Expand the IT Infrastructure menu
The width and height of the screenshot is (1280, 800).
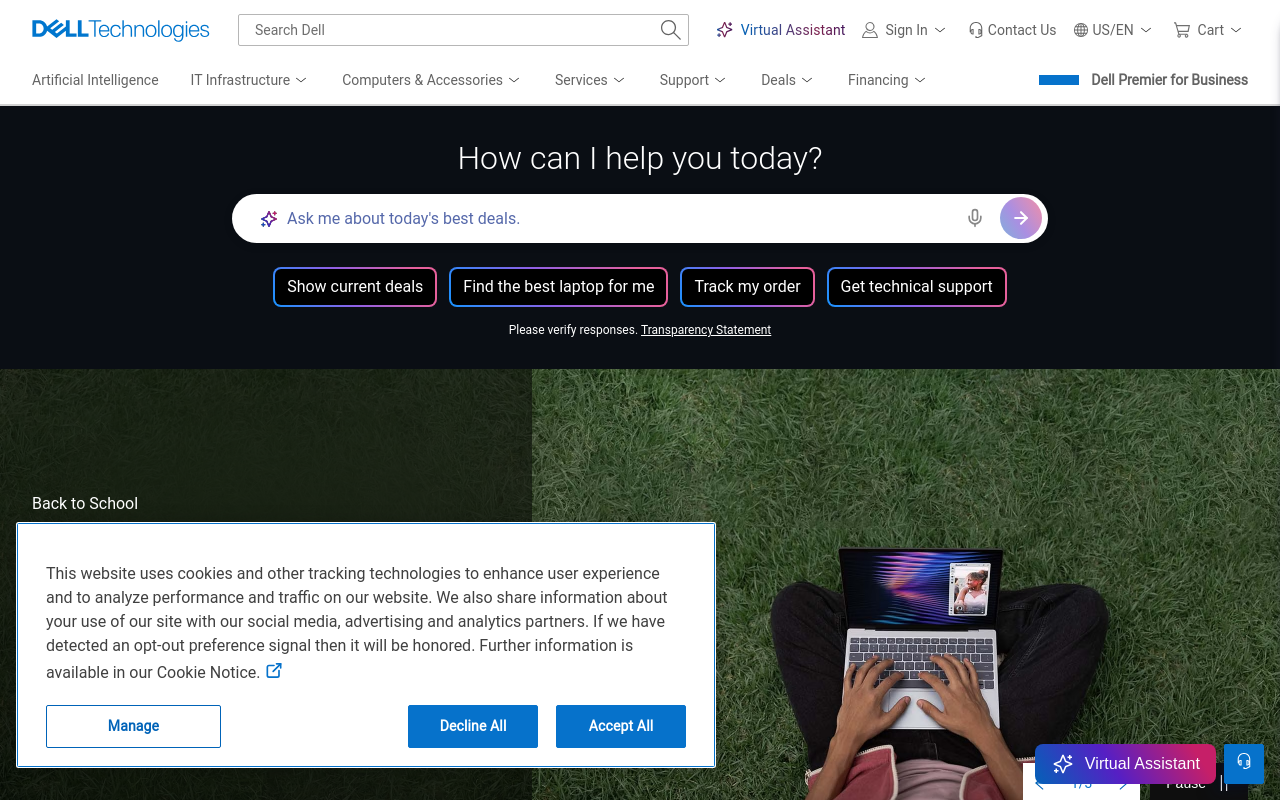249,80
